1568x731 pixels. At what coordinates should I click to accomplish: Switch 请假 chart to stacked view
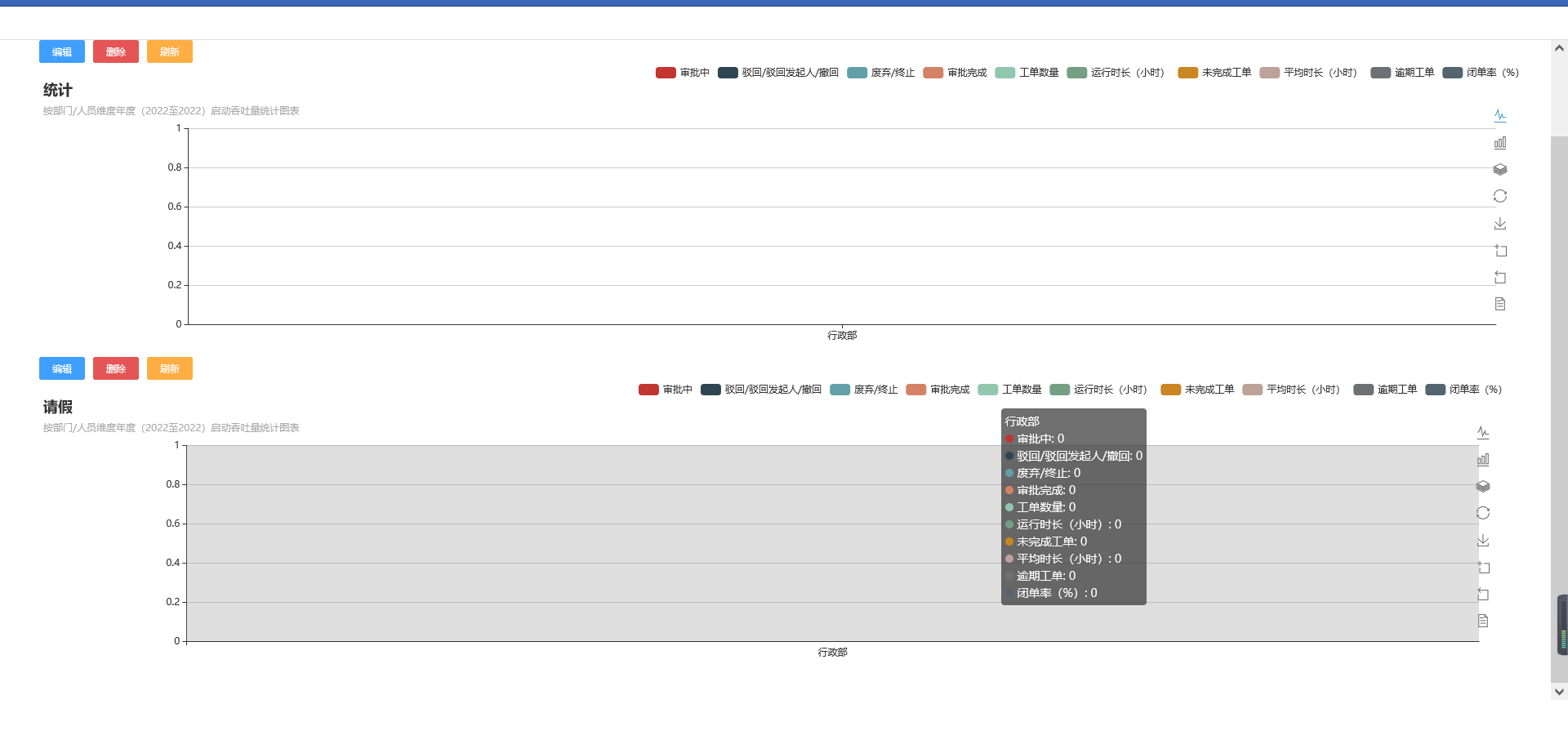click(x=1483, y=487)
